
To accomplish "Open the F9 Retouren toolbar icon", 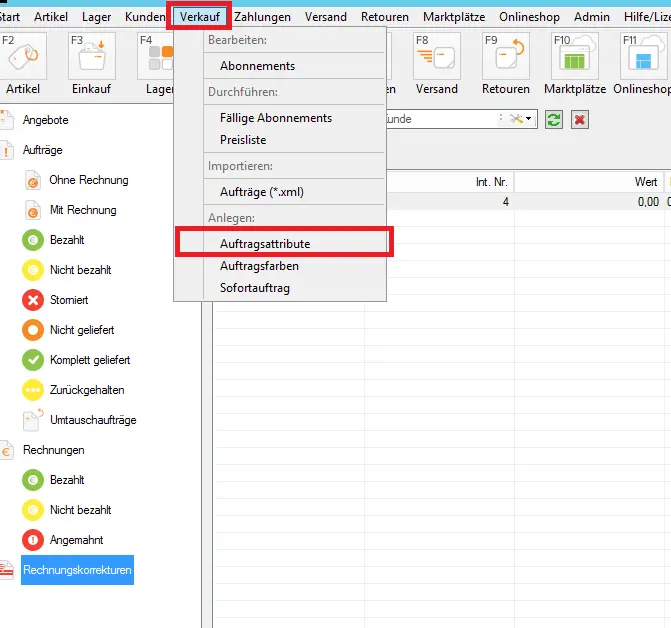I will point(506,56).
